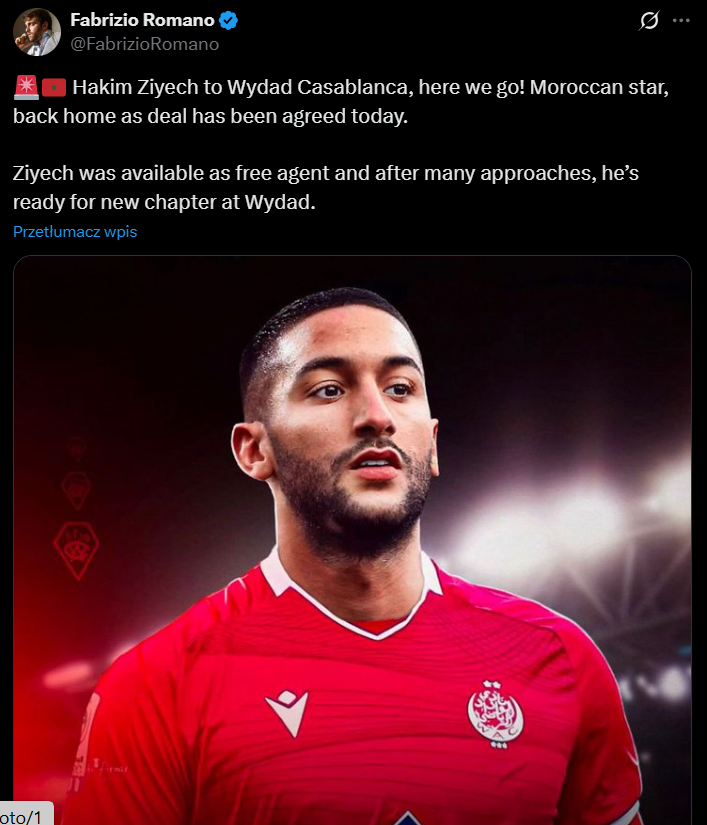Screen dimensions: 707x825
Task: Click the Grok slashed-circle icon
Action: (649, 21)
